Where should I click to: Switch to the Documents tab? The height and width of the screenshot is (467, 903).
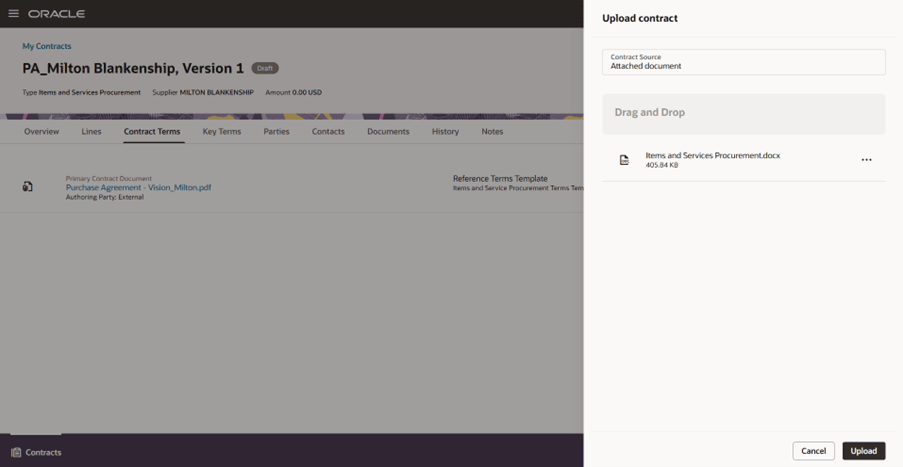pos(388,131)
